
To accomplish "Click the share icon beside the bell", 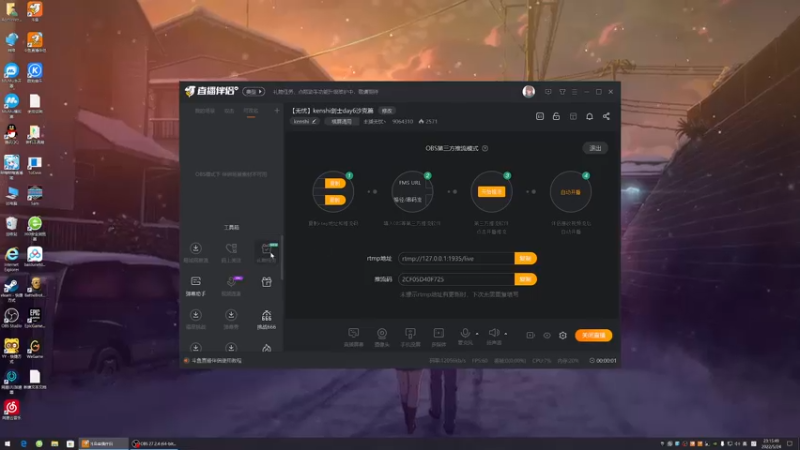I will (x=606, y=116).
